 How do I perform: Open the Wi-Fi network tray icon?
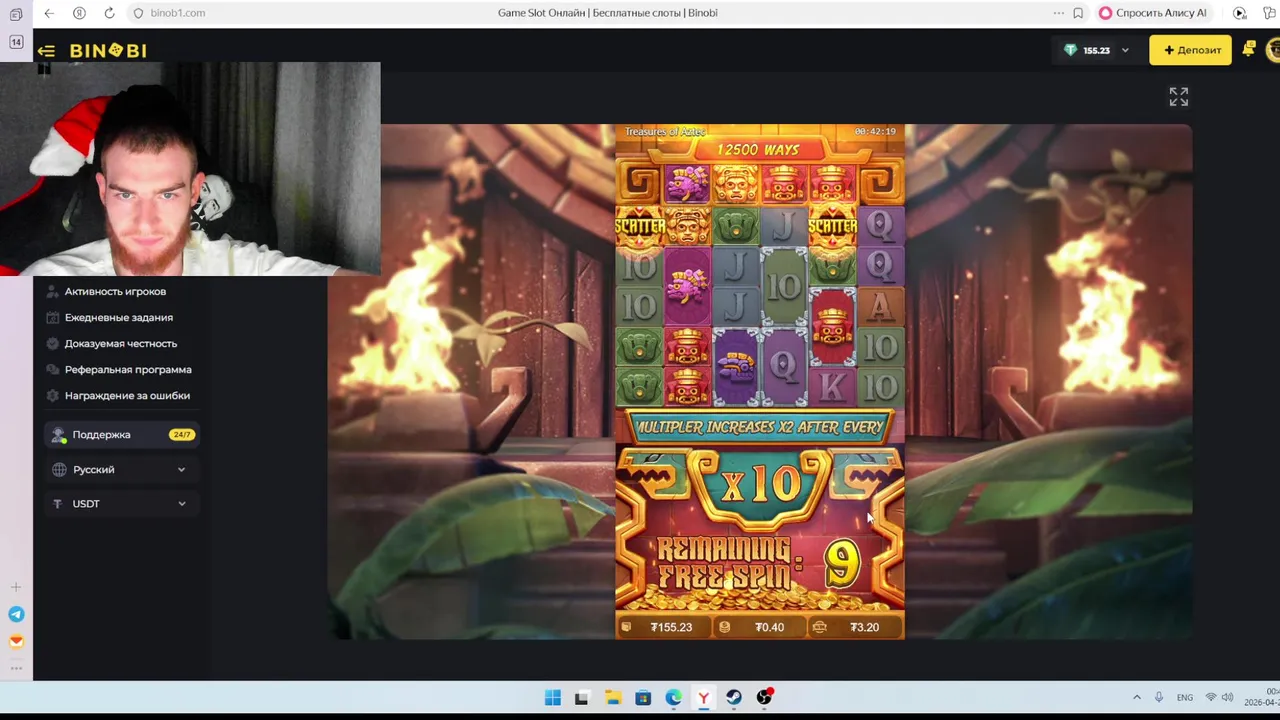click(x=1211, y=697)
